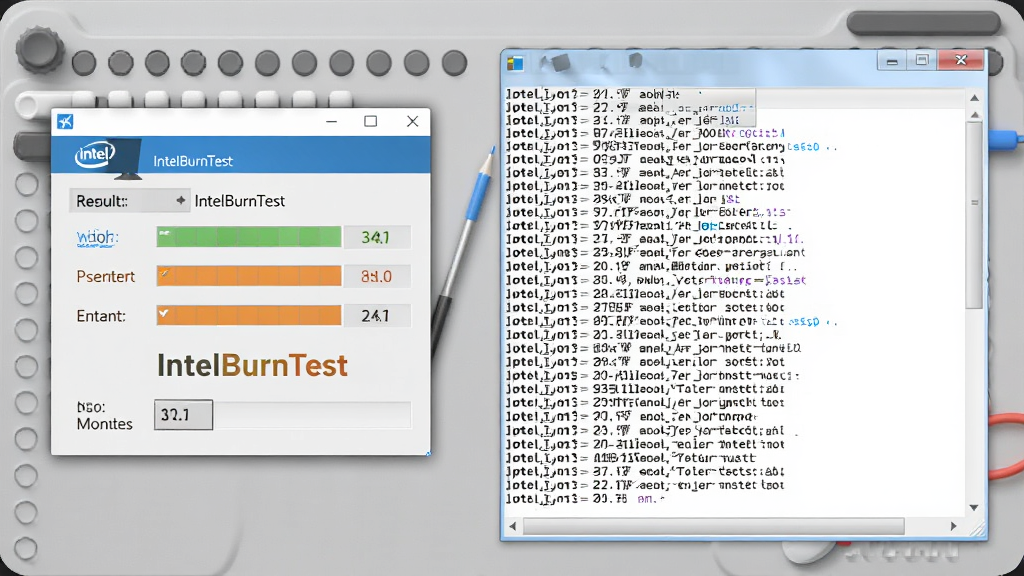Click the vertical scrollbar thumb in log window
The image size is (1024, 576).
[974, 214]
